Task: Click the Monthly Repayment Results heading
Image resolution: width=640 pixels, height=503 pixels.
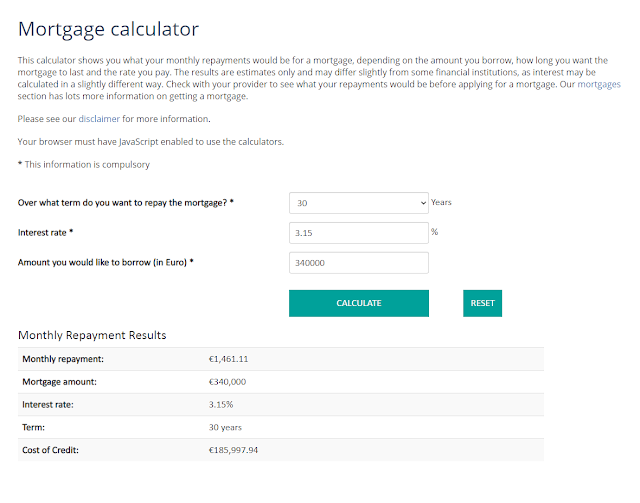Action: [92, 335]
